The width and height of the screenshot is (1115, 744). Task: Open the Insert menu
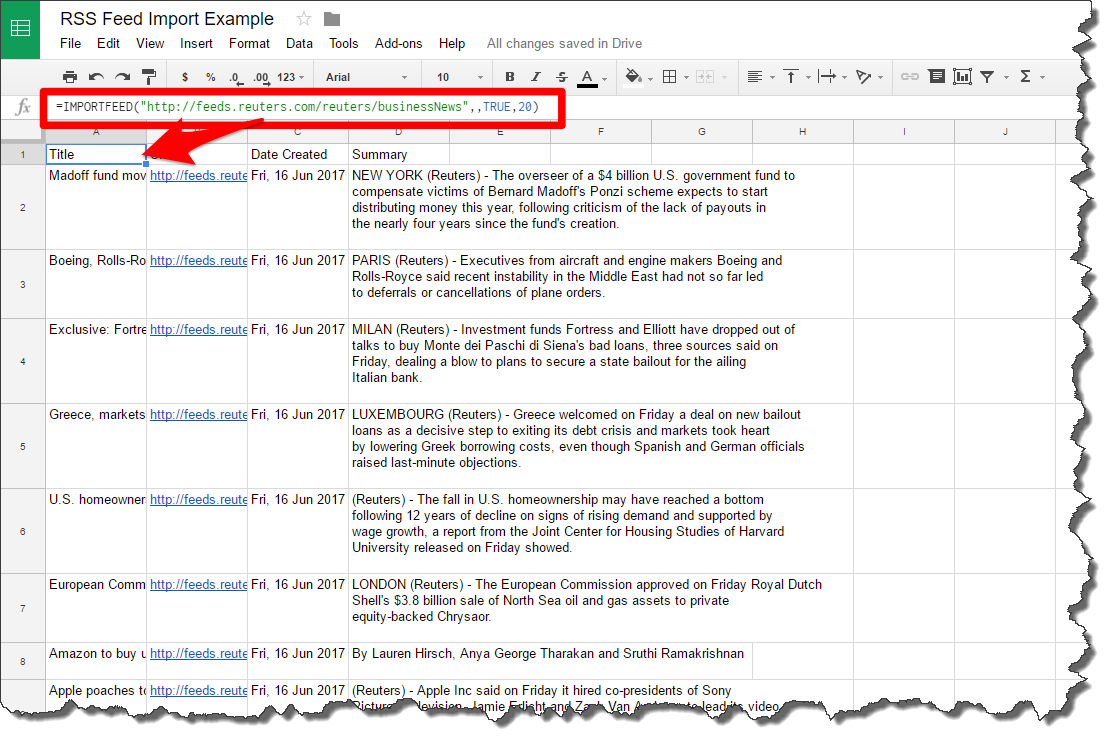coord(196,43)
